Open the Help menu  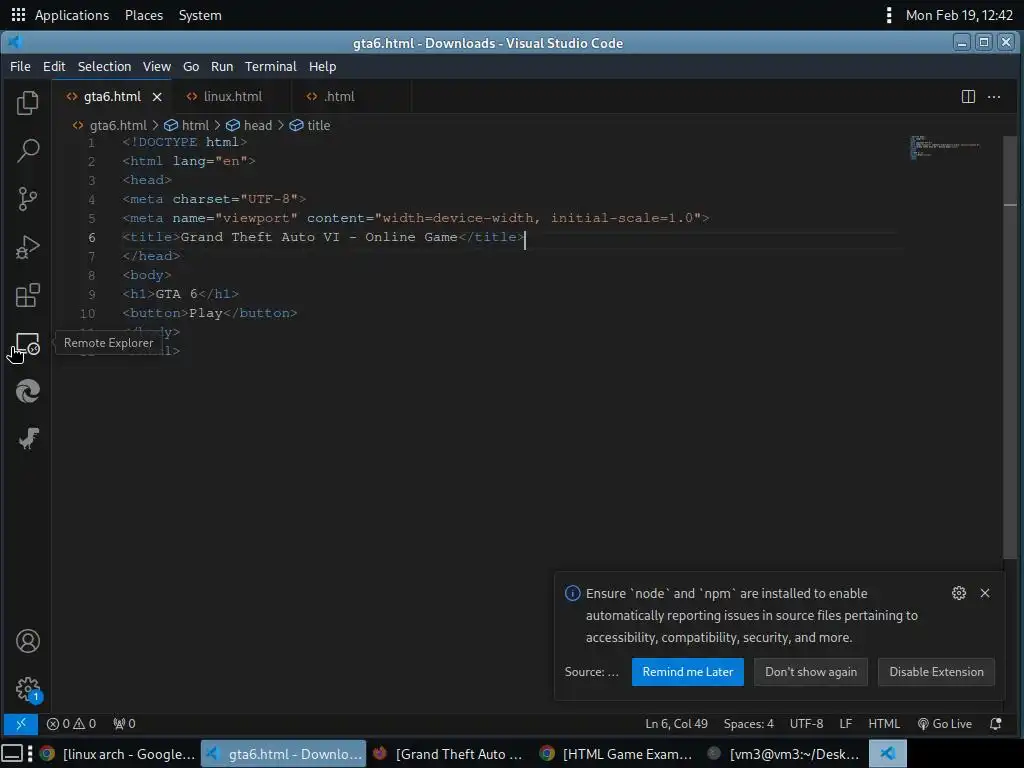323,67
